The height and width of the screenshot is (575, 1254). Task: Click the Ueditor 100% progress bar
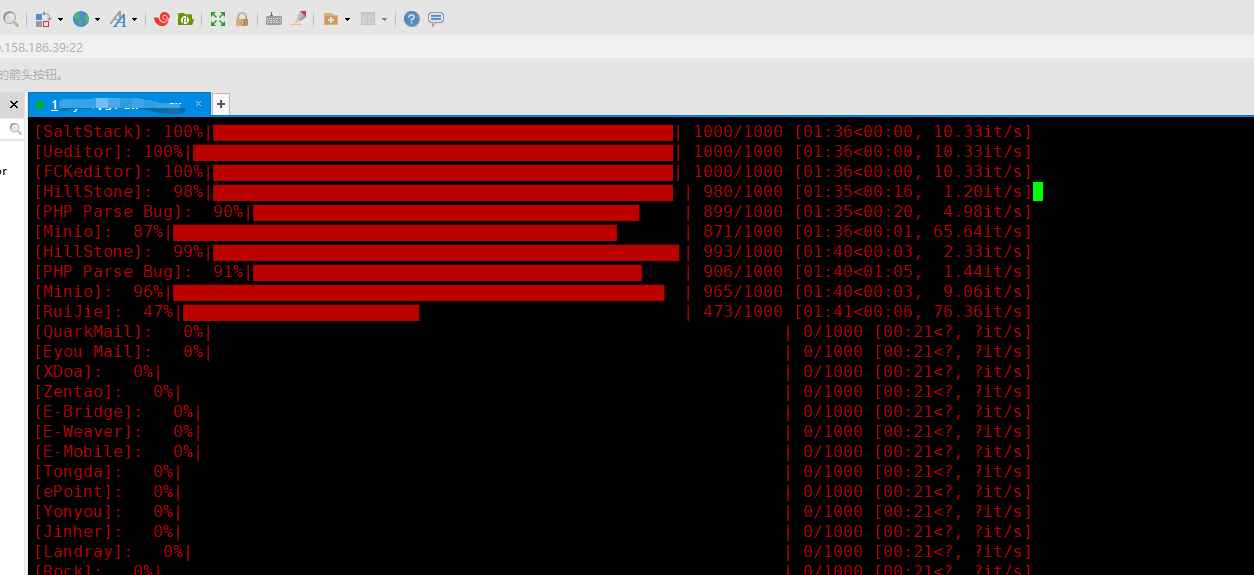click(x=433, y=152)
